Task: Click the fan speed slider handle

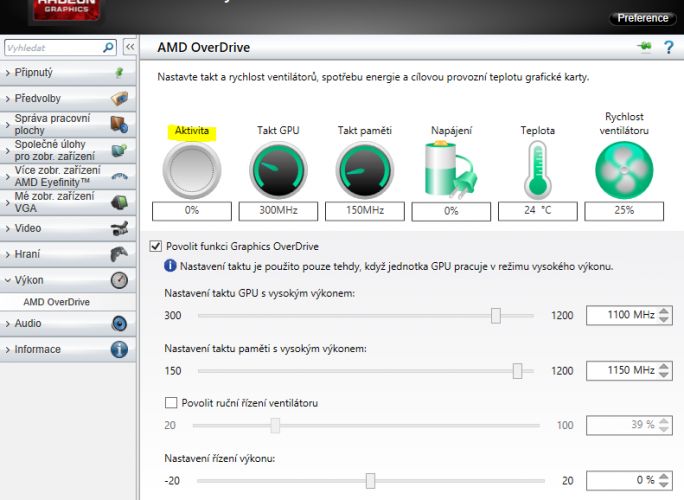Action: pos(275,425)
